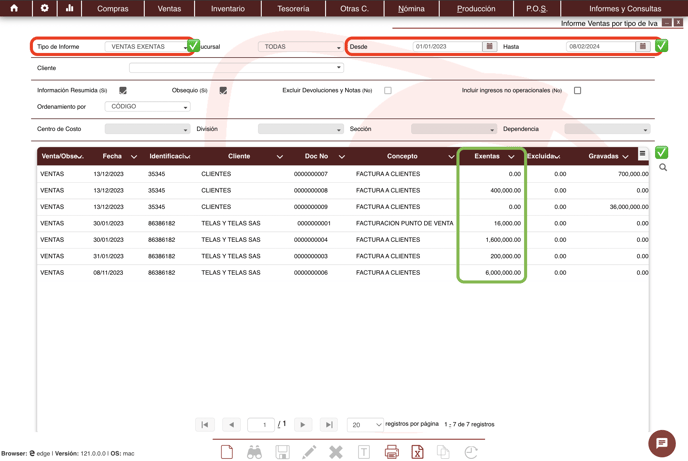The height and width of the screenshot is (461, 688).
Task: Click Exentas value 6,000,000.00
Action: point(503,273)
